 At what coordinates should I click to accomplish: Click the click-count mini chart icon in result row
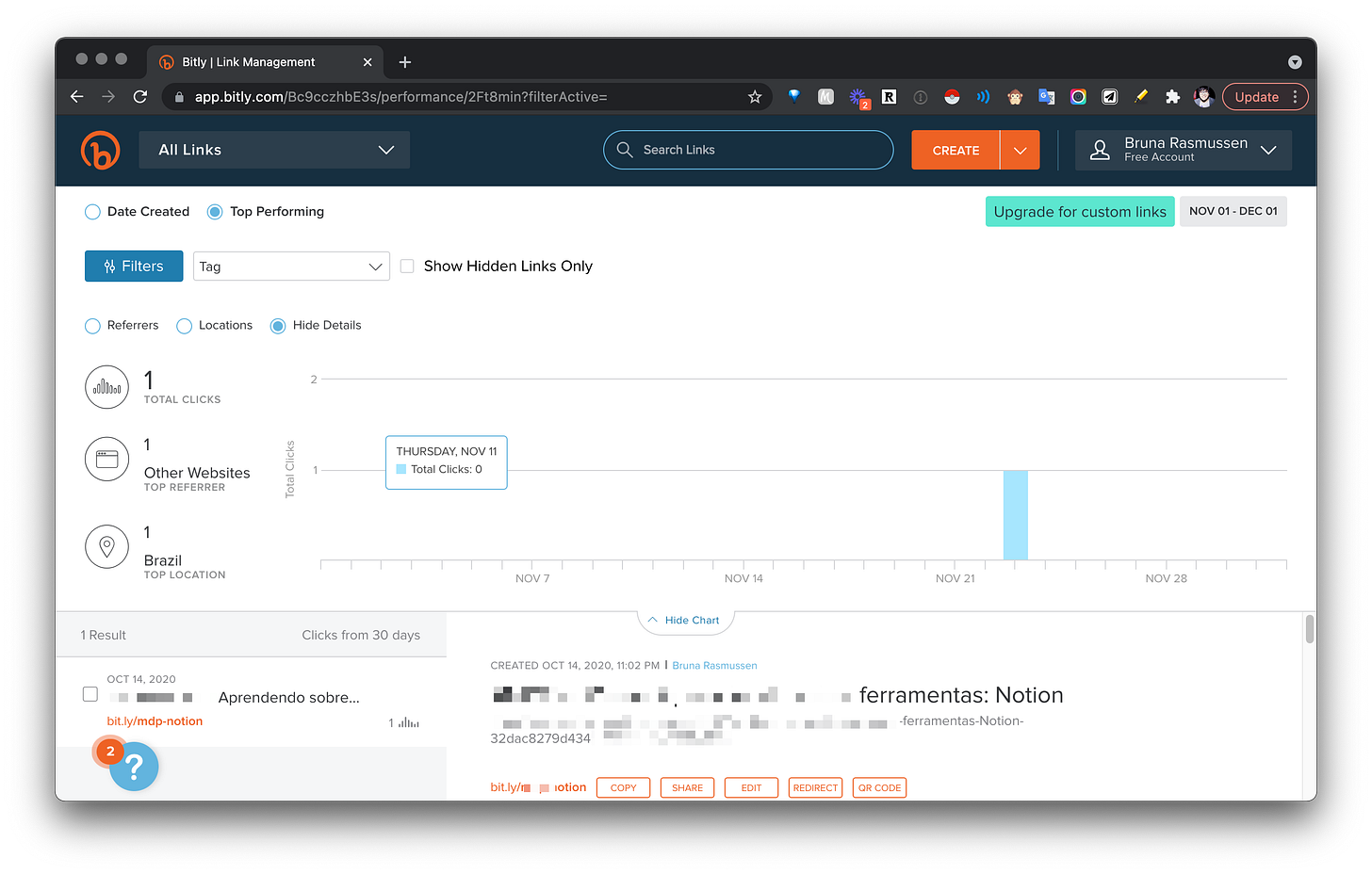[409, 722]
